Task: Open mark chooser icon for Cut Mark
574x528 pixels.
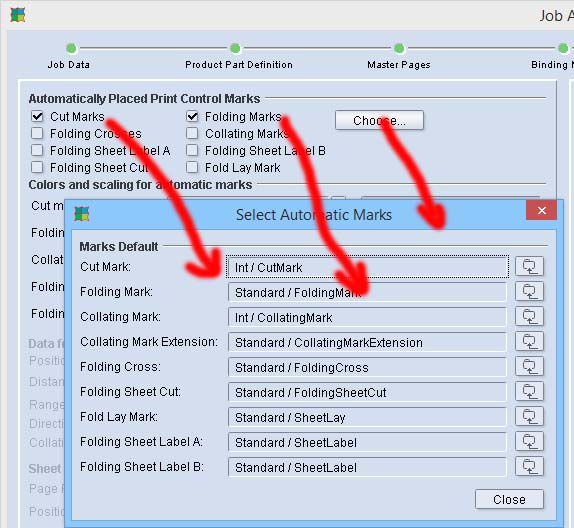Action: click(x=529, y=266)
